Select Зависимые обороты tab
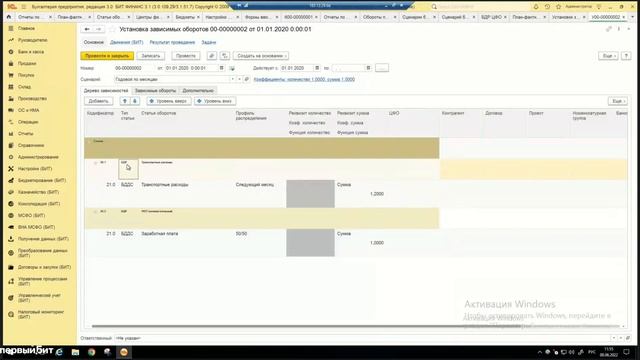The height and width of the screenshot is (360, 640). pos(155,91)
